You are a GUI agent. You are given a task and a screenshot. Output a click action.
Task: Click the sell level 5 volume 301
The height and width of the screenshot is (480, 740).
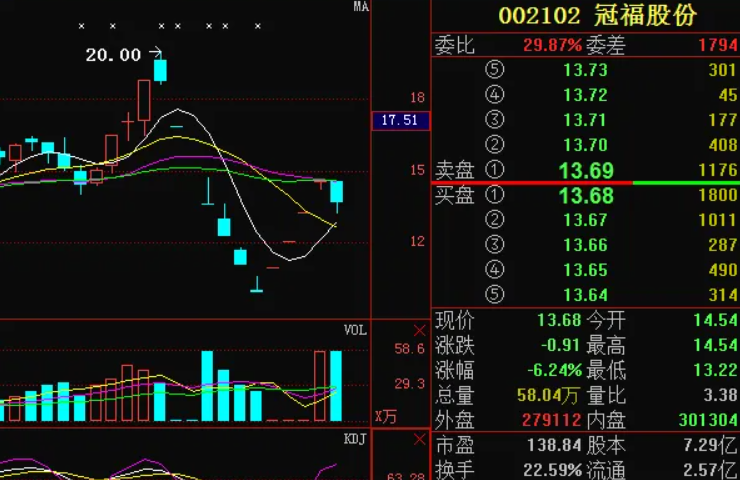click(723, 70)
